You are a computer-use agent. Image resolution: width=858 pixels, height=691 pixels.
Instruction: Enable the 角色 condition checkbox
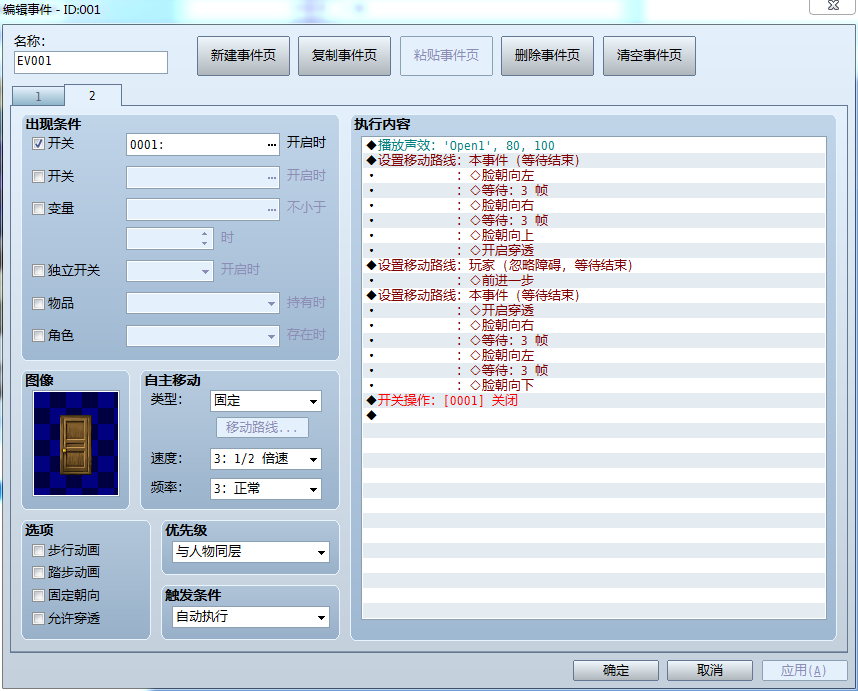coord(38,335)
